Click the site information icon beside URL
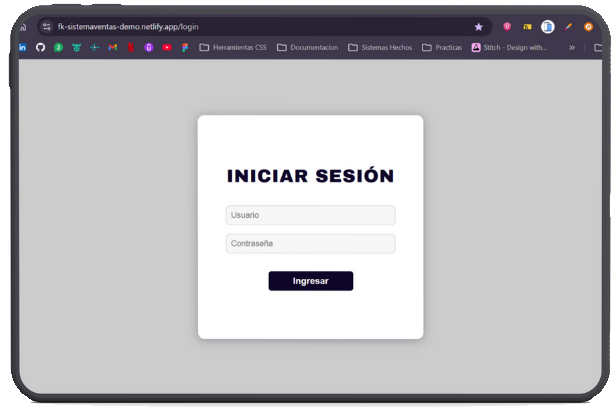614x409 pixels. [x=46, y=27]
